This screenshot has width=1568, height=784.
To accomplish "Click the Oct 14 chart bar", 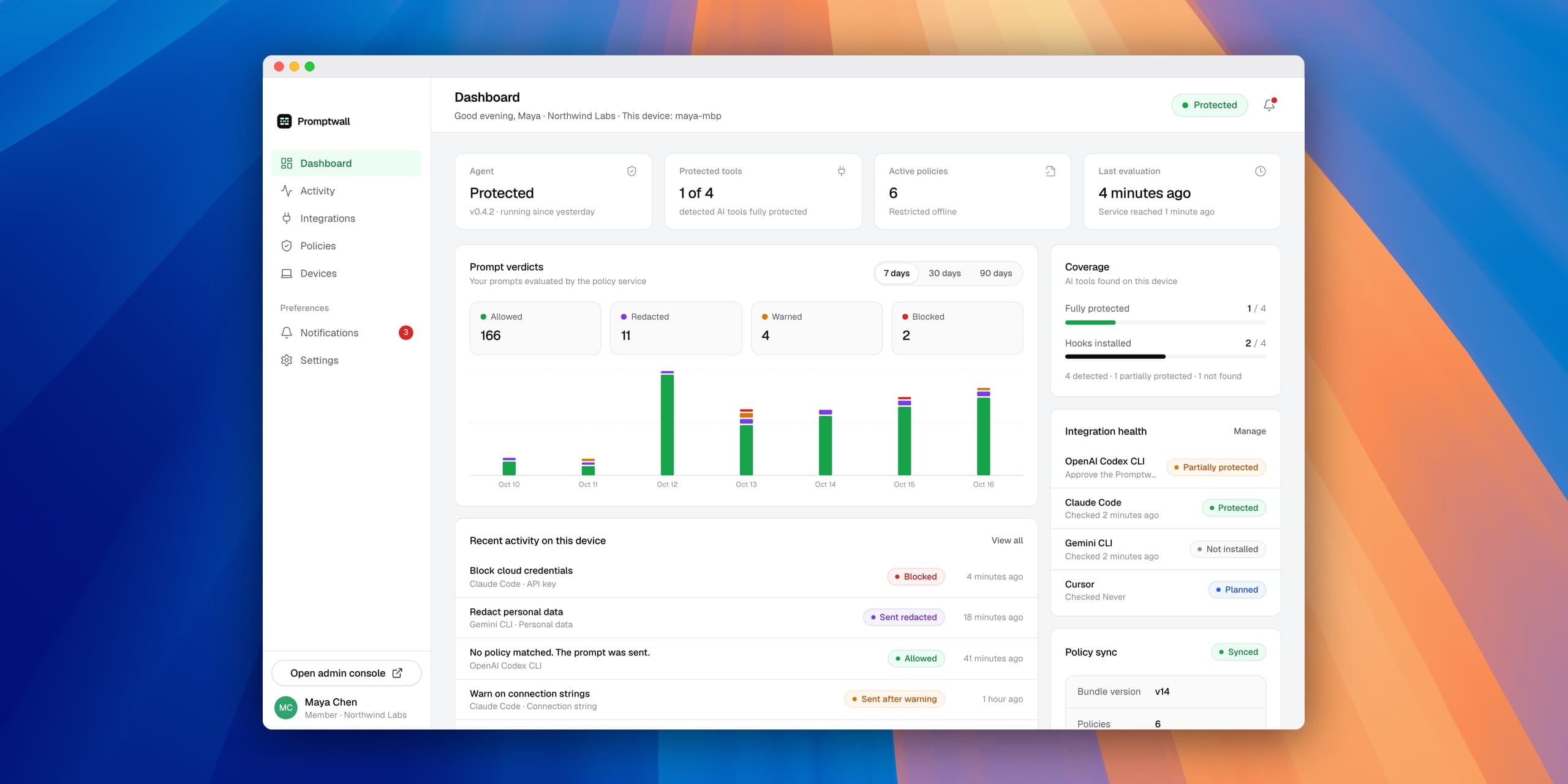I will (825, 442).
